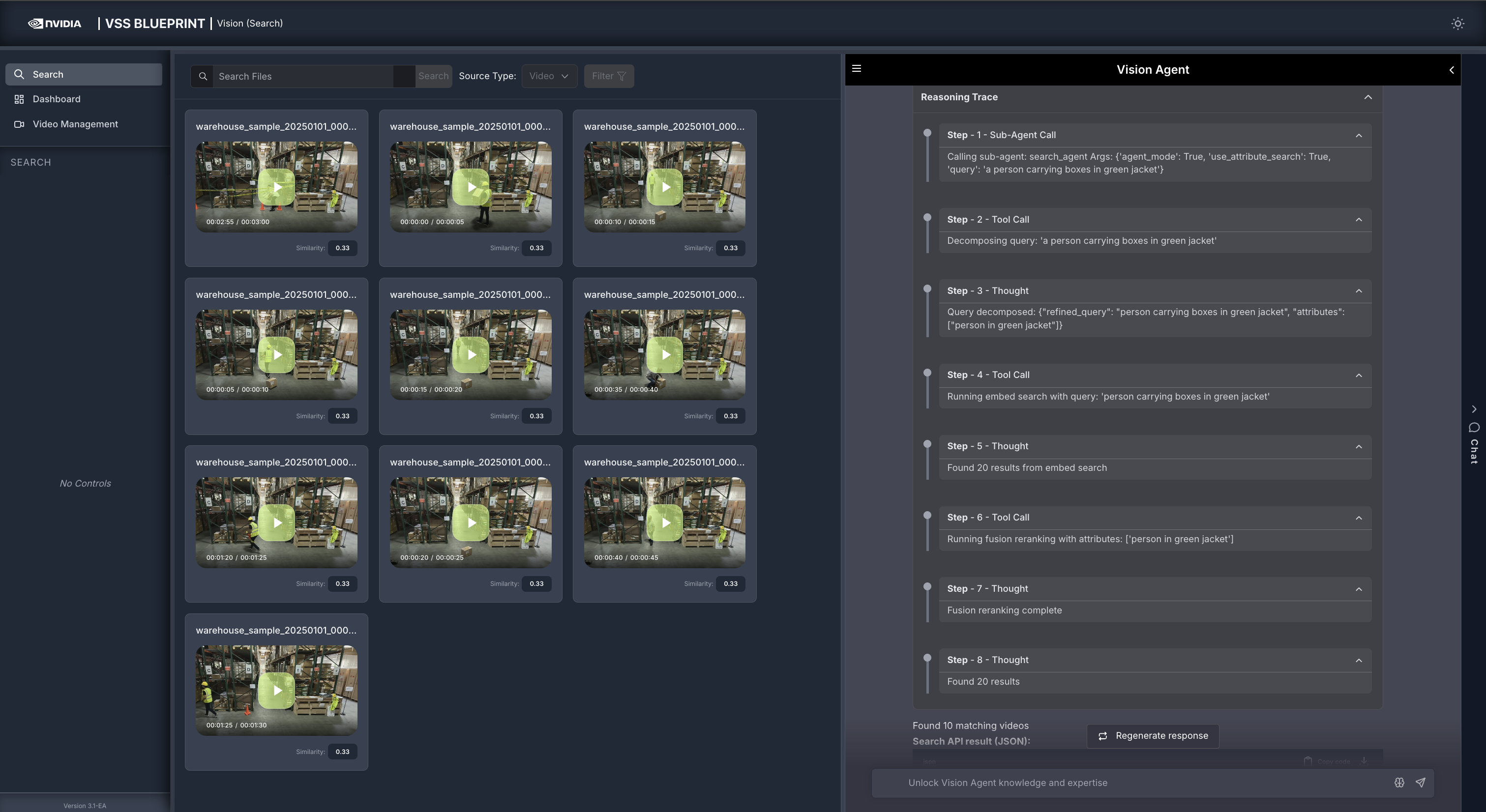Screen dimensions: 1486x812
Task: Select Search in the sidebar
Action: [x=48, y=74]
